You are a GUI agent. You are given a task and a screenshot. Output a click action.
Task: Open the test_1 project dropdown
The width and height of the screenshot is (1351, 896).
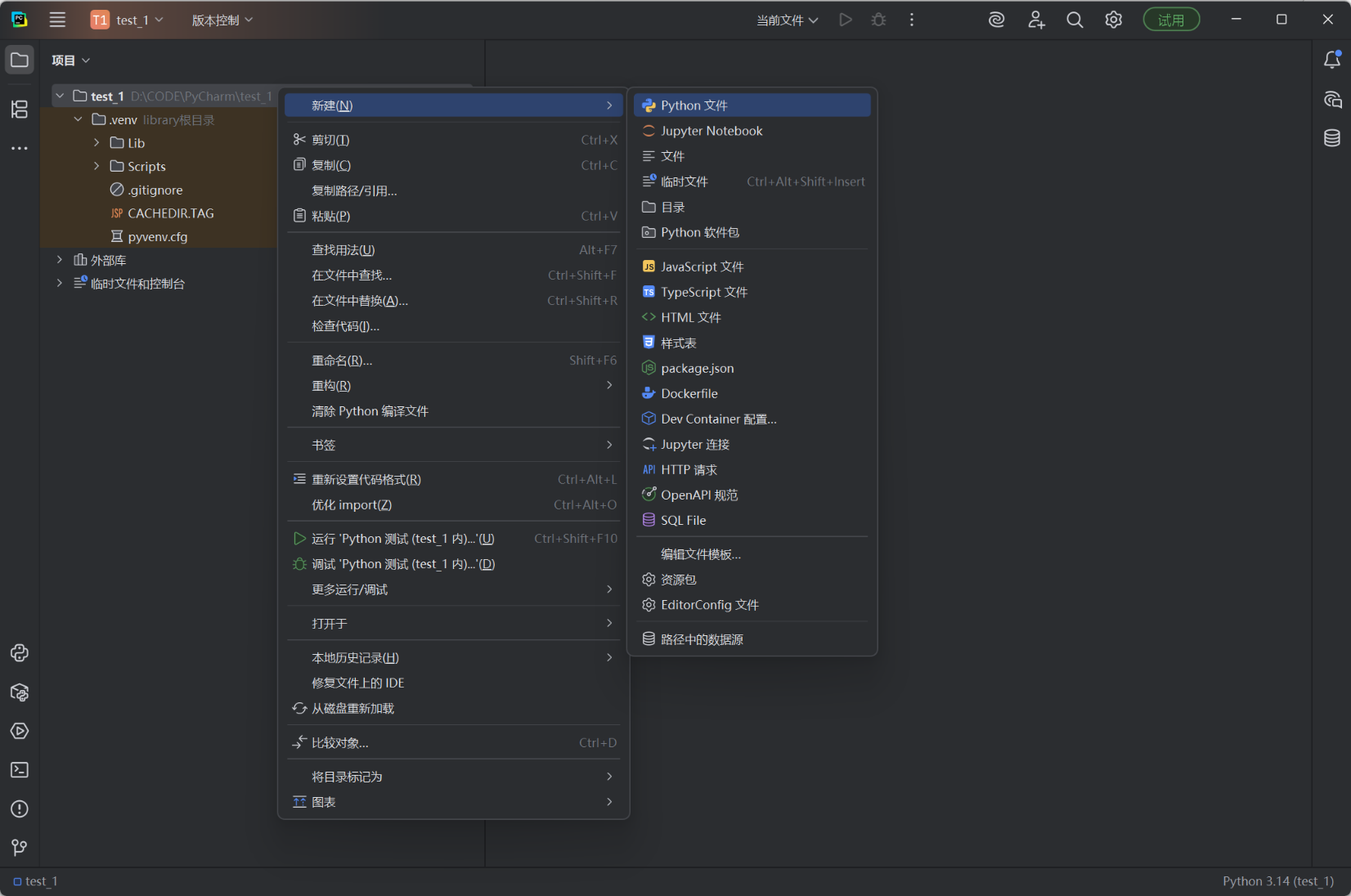point(128,20)
